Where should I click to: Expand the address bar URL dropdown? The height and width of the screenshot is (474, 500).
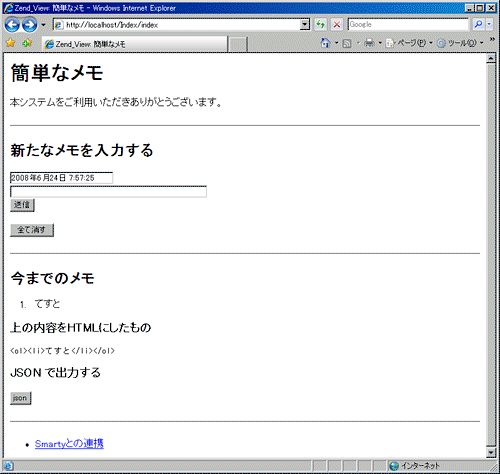[305, 24]
